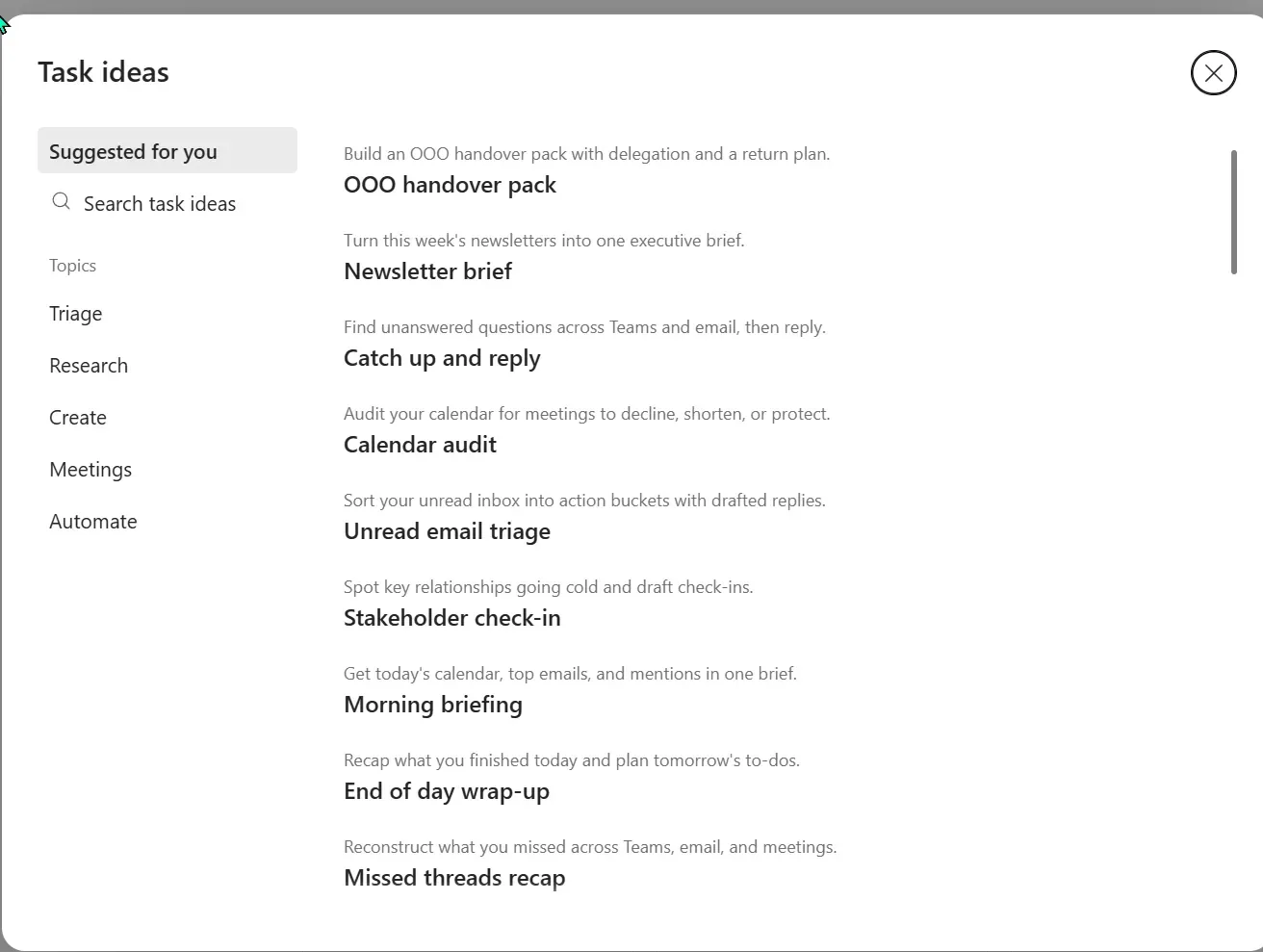Viewport: 1263px width, 952px height.
Task: Open the Automate topic
Action: pos(93,522)
